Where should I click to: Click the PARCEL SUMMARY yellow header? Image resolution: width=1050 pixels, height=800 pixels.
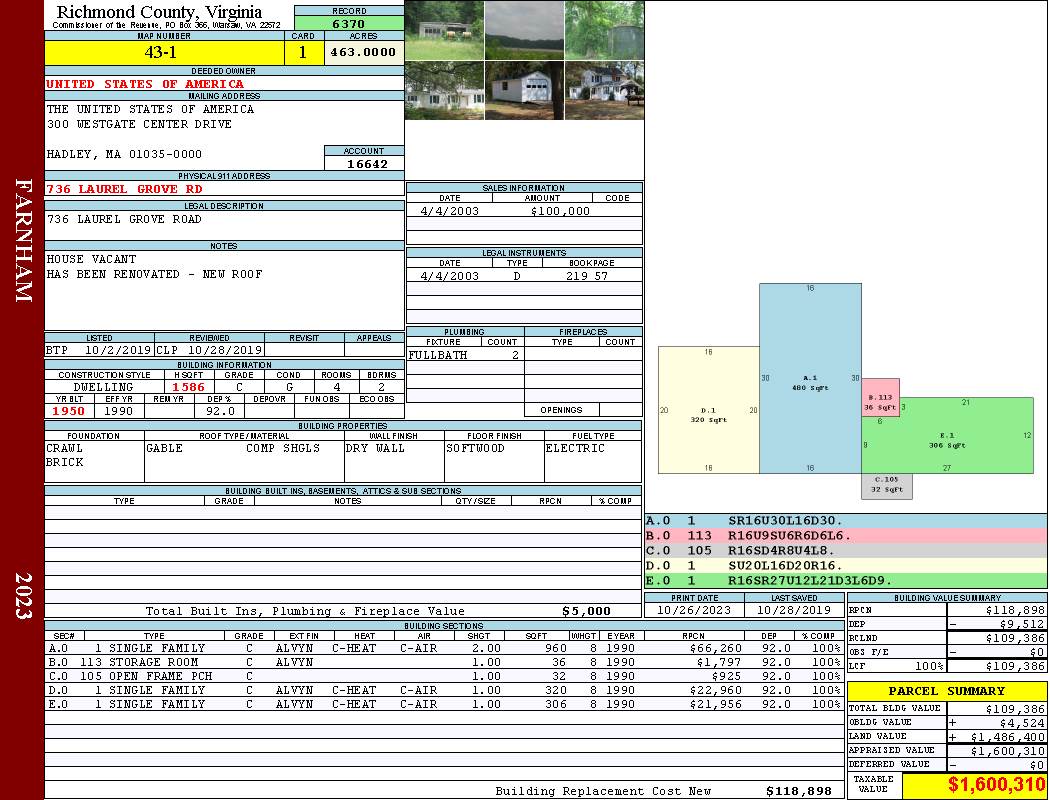coord(946,691)
